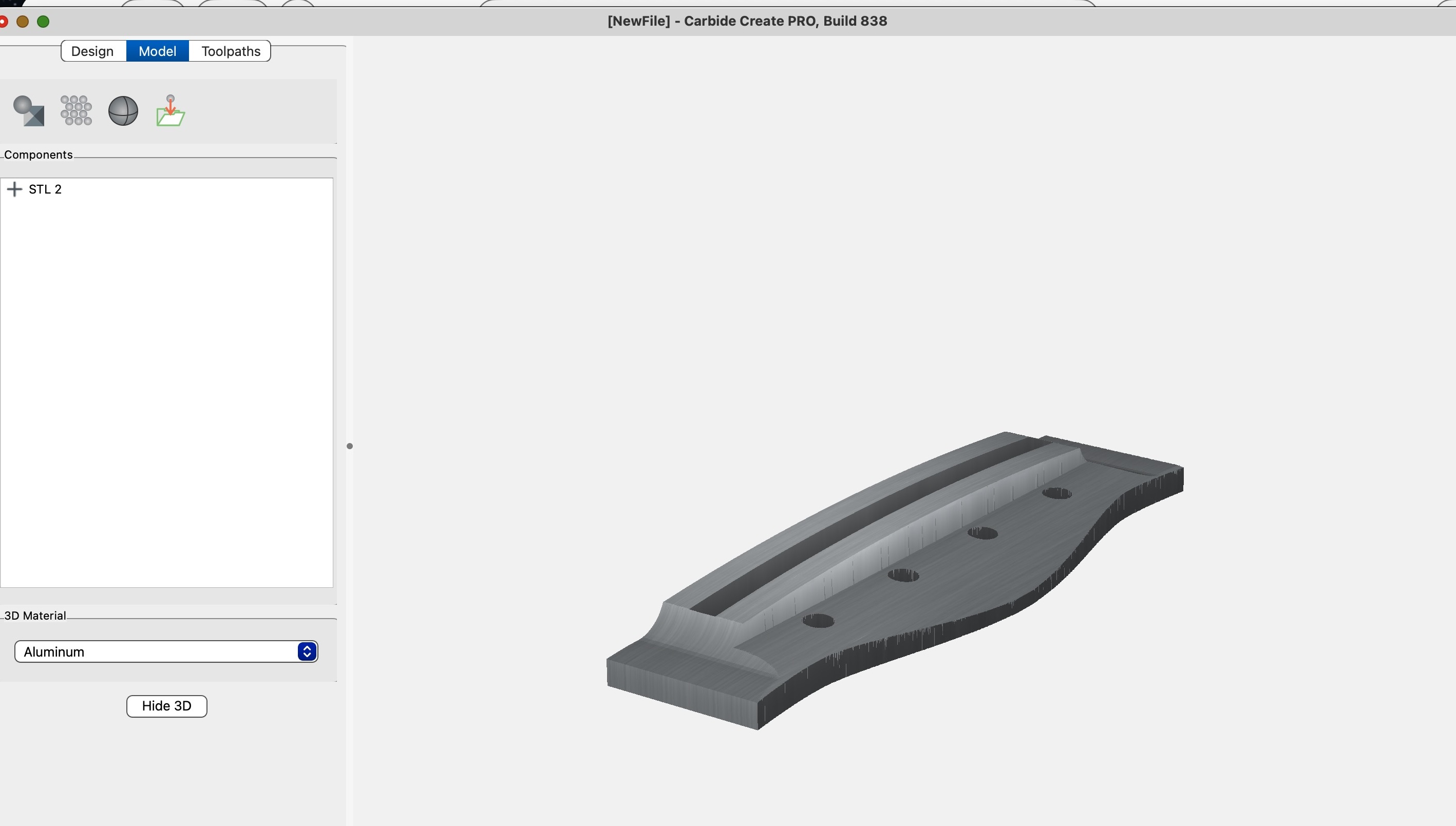Click the panel splitter handle dot
Screen dimensions: 1456x826
click(x=350, y=446)
